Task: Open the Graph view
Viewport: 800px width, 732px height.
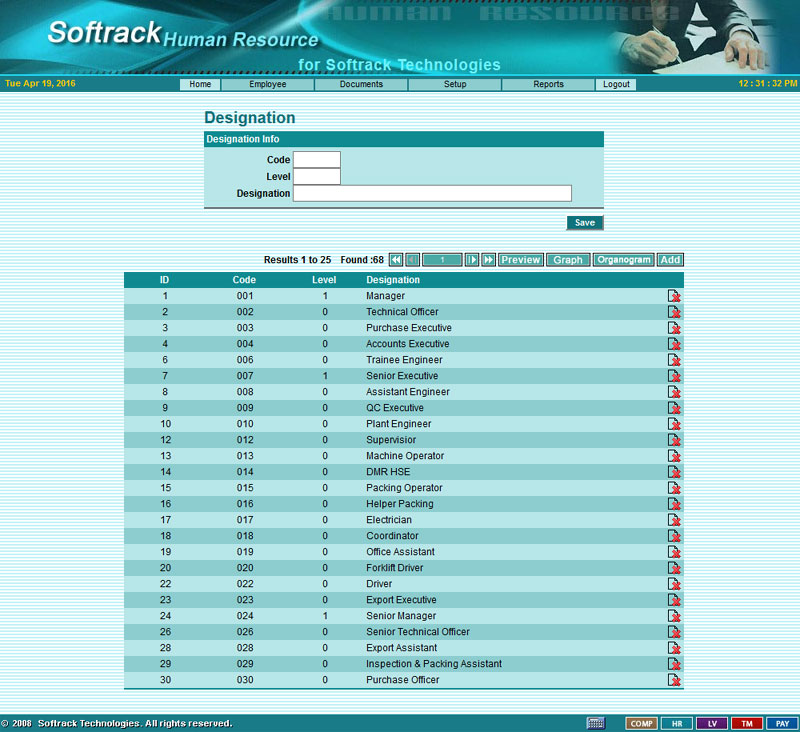Action: pos(568,260)
